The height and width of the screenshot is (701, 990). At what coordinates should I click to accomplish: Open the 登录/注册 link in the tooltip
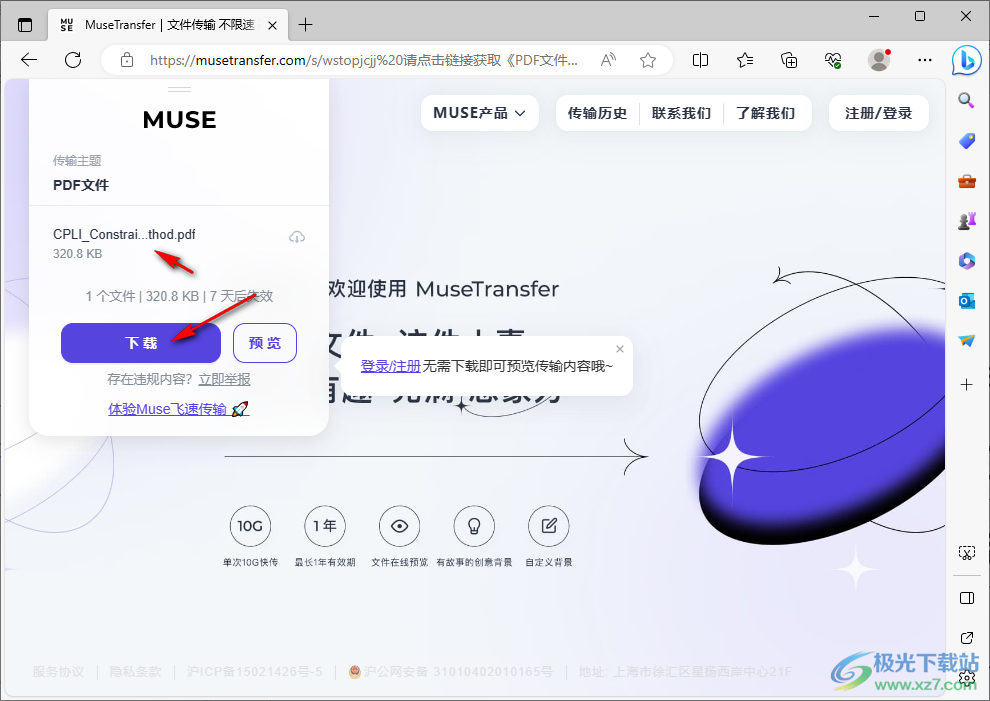click(390, 366)
